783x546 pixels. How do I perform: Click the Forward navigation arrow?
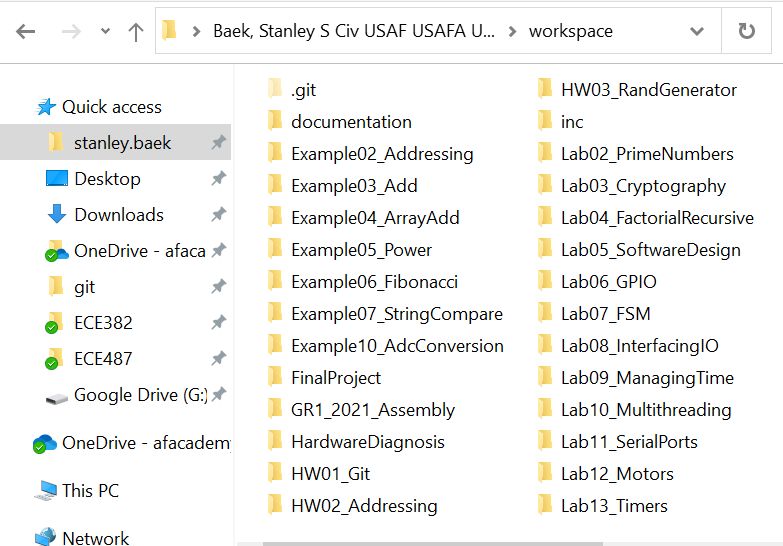[x=71, y=32]
